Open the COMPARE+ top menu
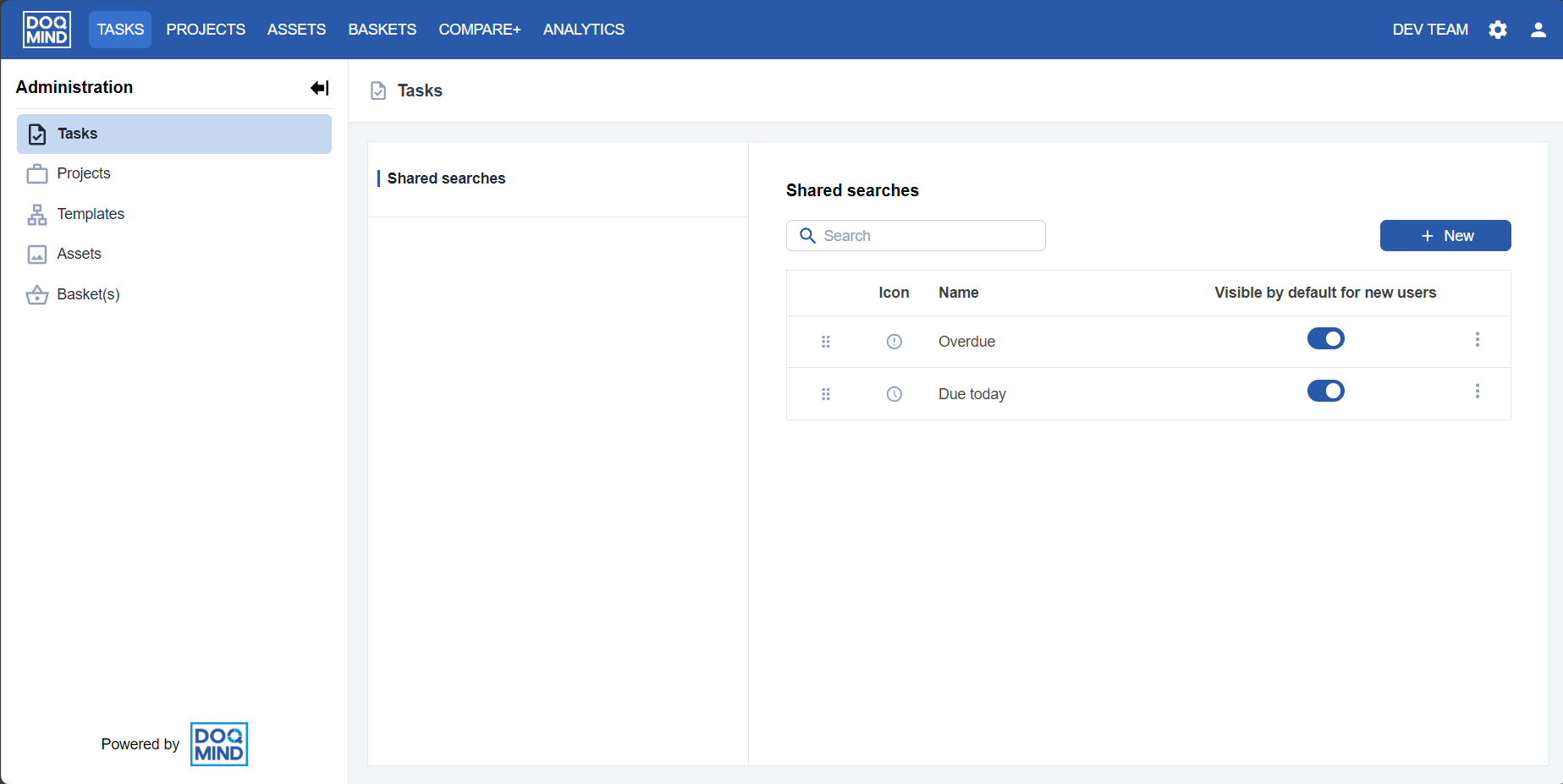 (480, 30)
